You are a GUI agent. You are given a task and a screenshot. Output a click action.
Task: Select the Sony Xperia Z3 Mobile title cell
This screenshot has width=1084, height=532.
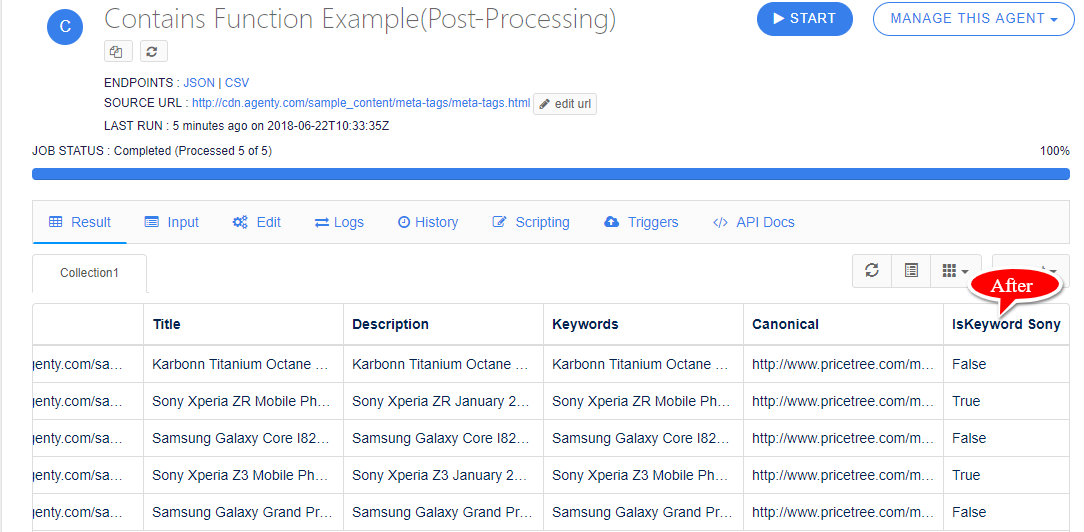tap(243, 475)
